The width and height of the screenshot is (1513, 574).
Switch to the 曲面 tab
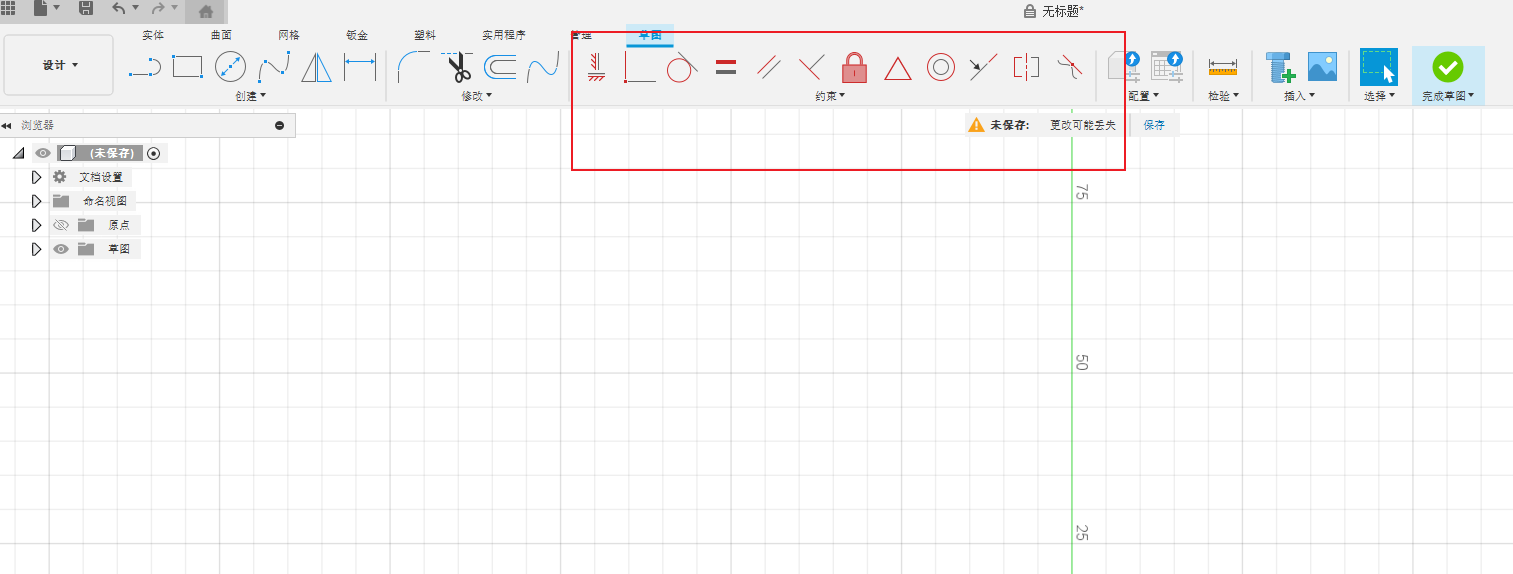[221, 35]
